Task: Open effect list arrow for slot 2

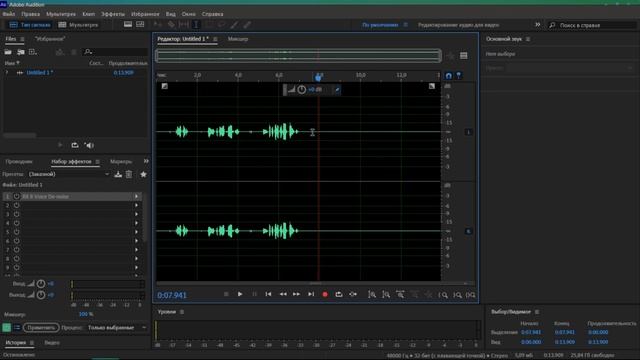Action: pyautogui.click(x=136, y=205)
